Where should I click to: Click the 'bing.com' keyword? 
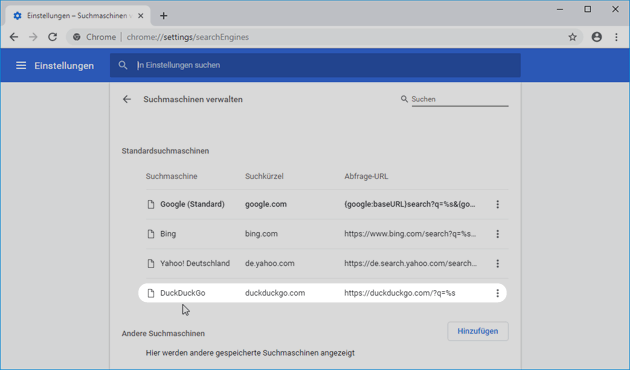pyautogui.click(x=261, y=234)
